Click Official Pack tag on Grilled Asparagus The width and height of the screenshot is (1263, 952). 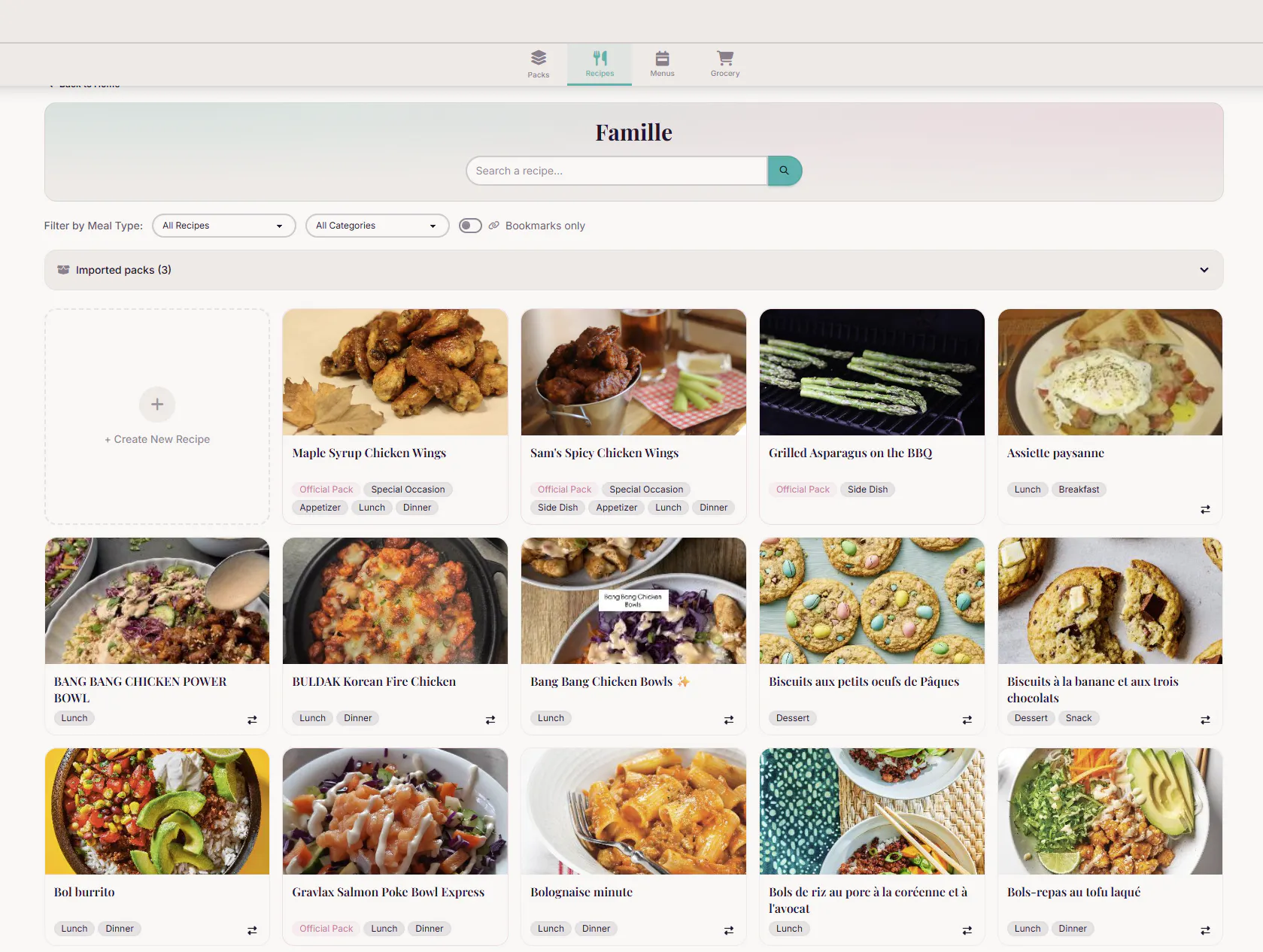coord(803,490)
